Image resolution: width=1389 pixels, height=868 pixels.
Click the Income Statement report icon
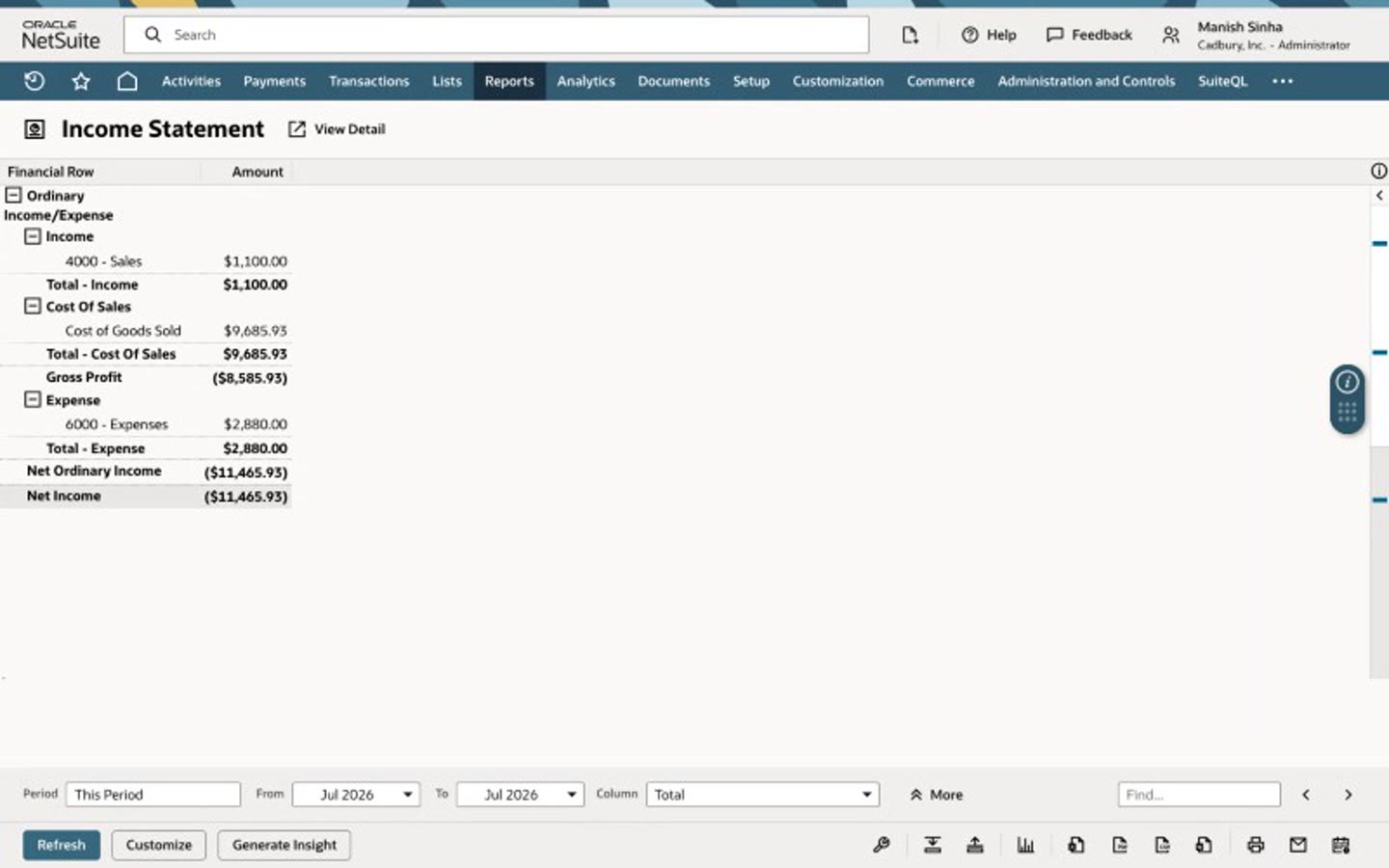[35, 129]
